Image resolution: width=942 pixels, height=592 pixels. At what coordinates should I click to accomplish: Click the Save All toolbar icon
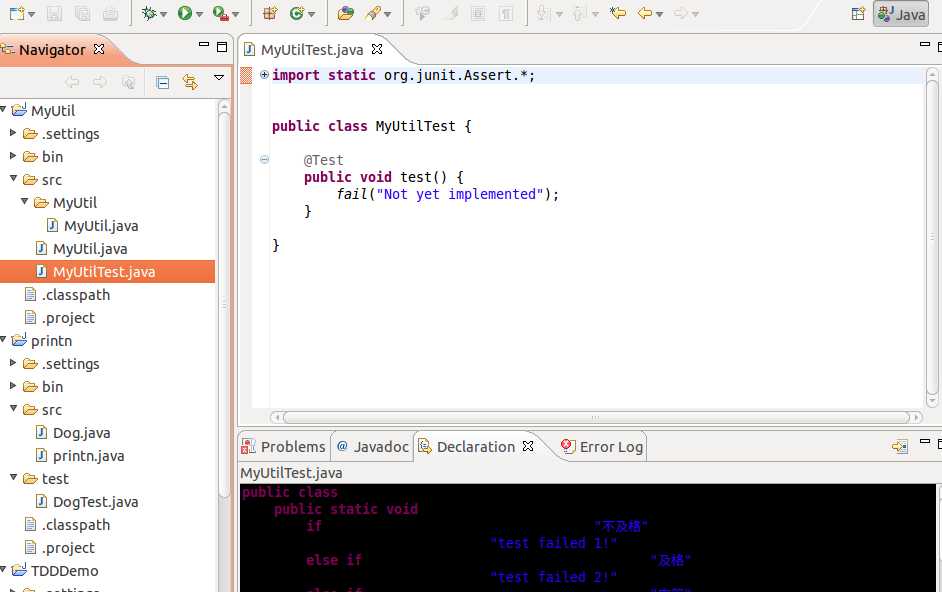click(82, 13)
